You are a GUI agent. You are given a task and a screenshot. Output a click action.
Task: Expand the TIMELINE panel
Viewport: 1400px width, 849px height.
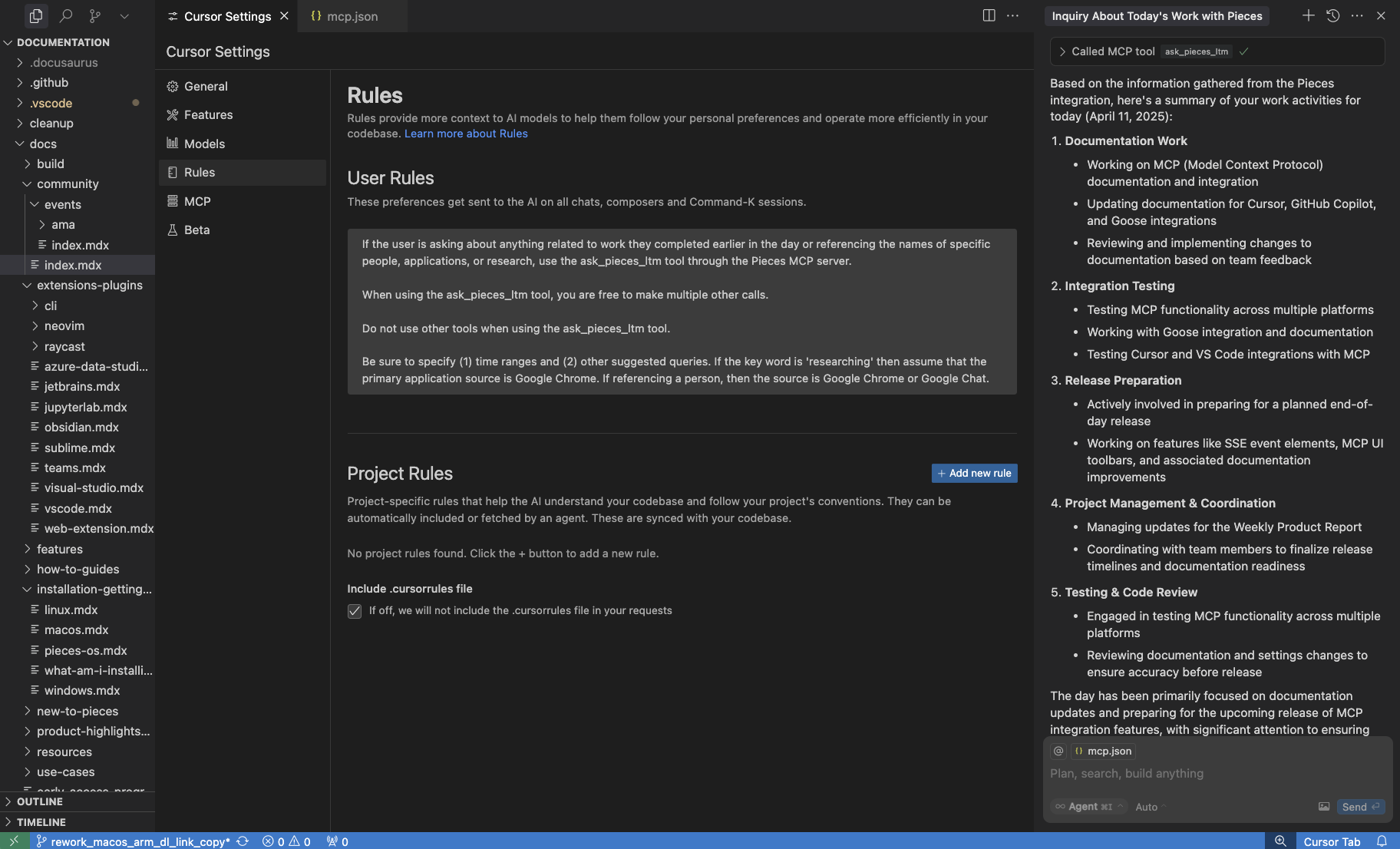click(x=78, y=822)
